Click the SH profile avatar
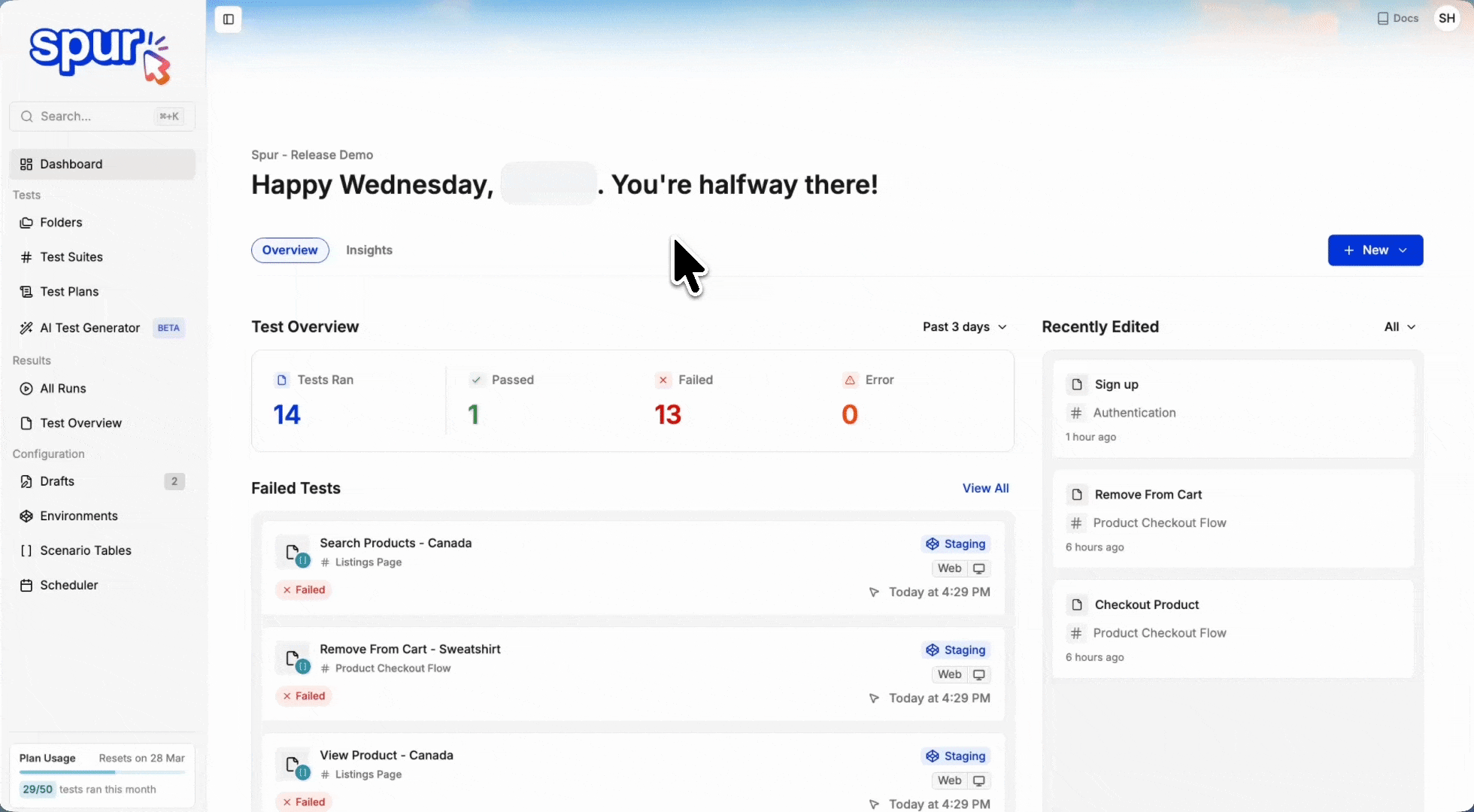Image resolution: width=1474 pixels, height=812 pixels. point(1445,17)
